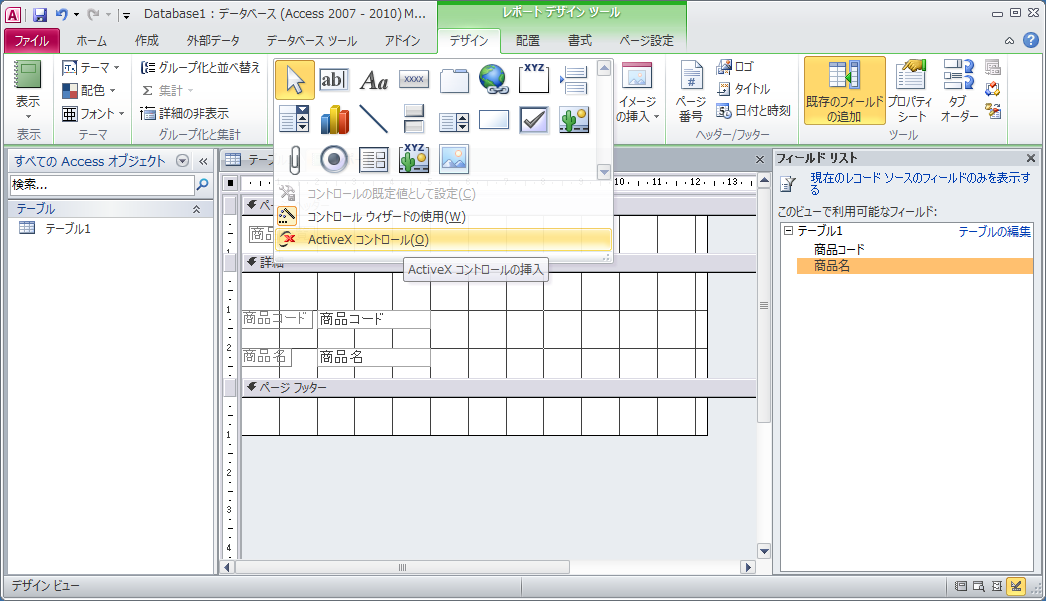1046x601 pixels.
Task: Select the Button (xxxx) control
Action: (414, 80)
